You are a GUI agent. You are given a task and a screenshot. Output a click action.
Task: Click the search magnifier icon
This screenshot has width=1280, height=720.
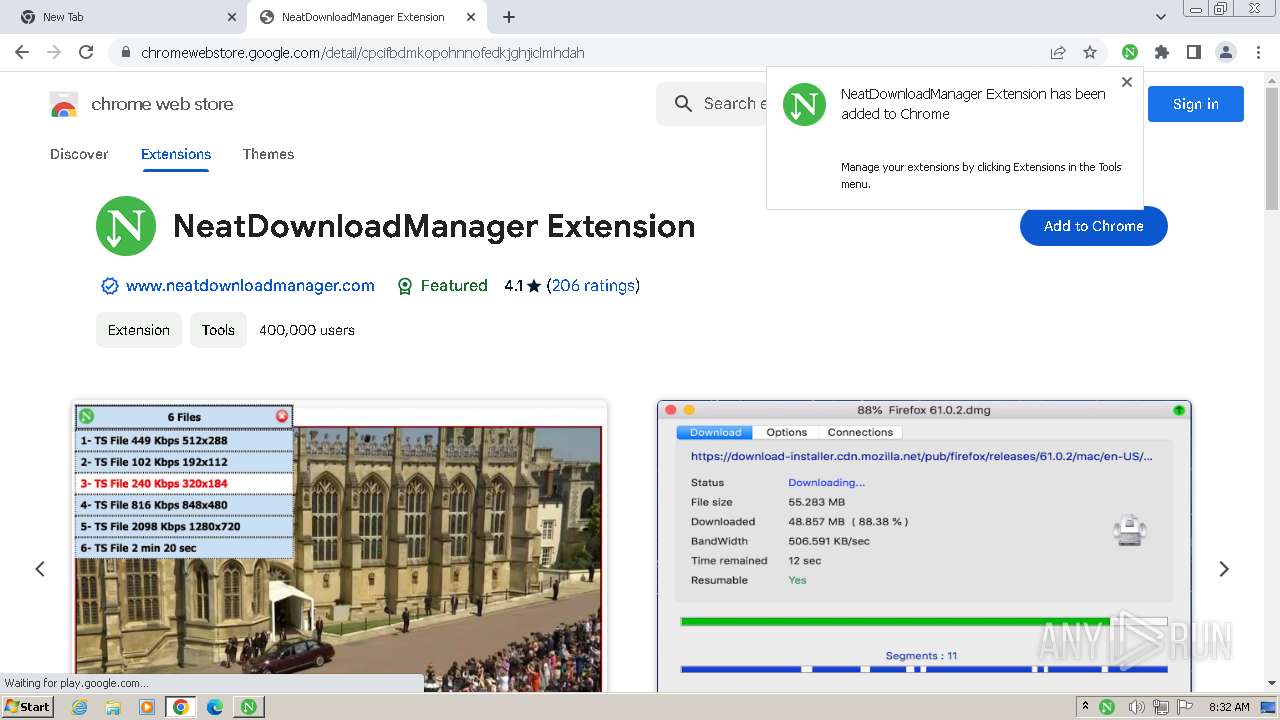click(684, 104)
